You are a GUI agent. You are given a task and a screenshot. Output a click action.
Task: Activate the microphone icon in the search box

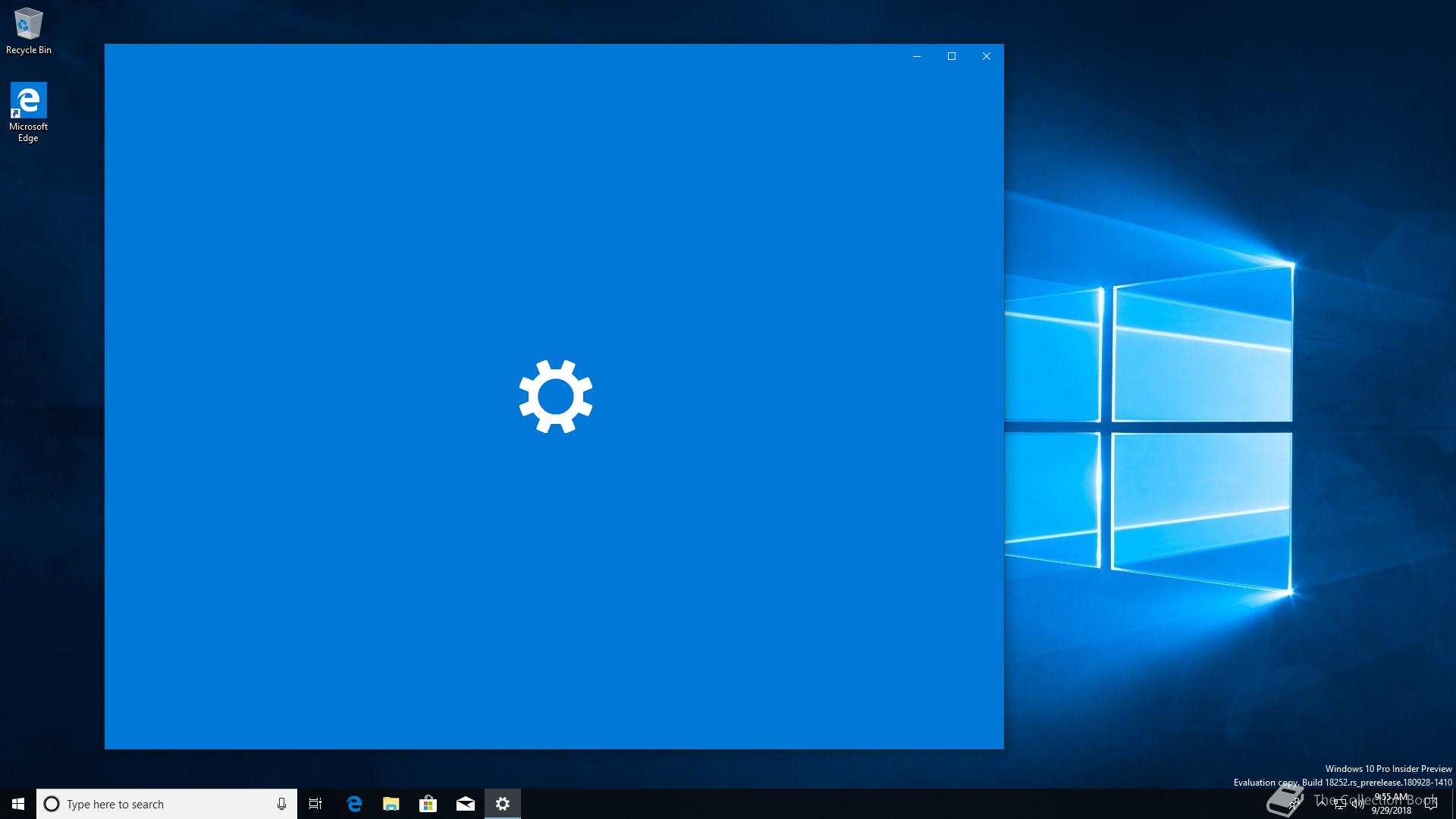click(281, 804)
